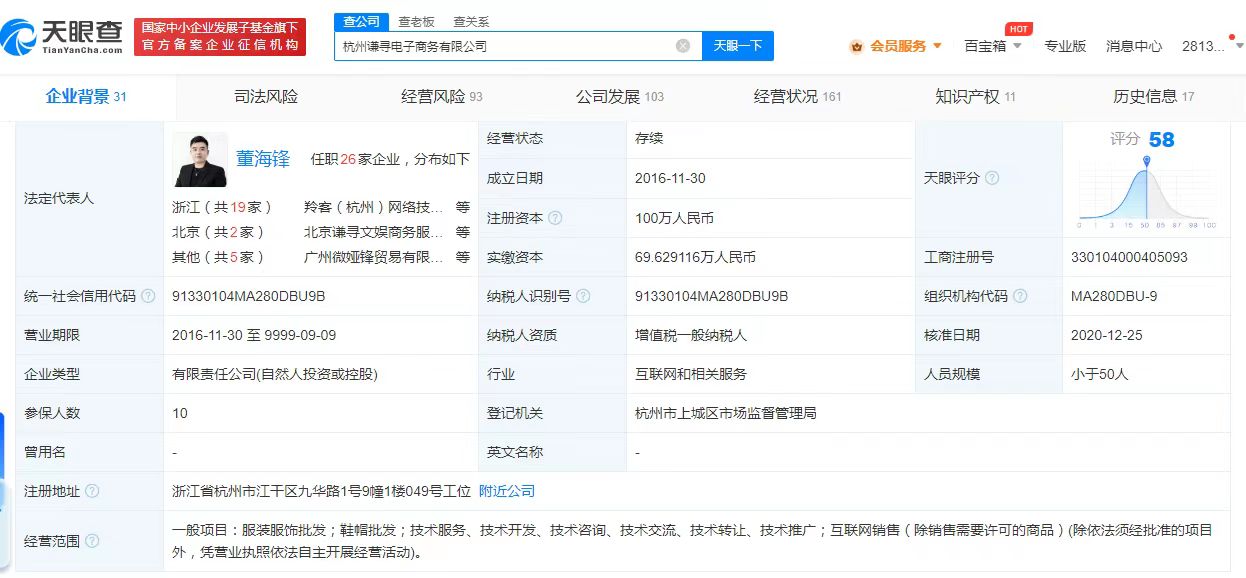Open help icon next to 经营范围
The width and height of the screenshot is (1246, 578).
tap(92, 541)
